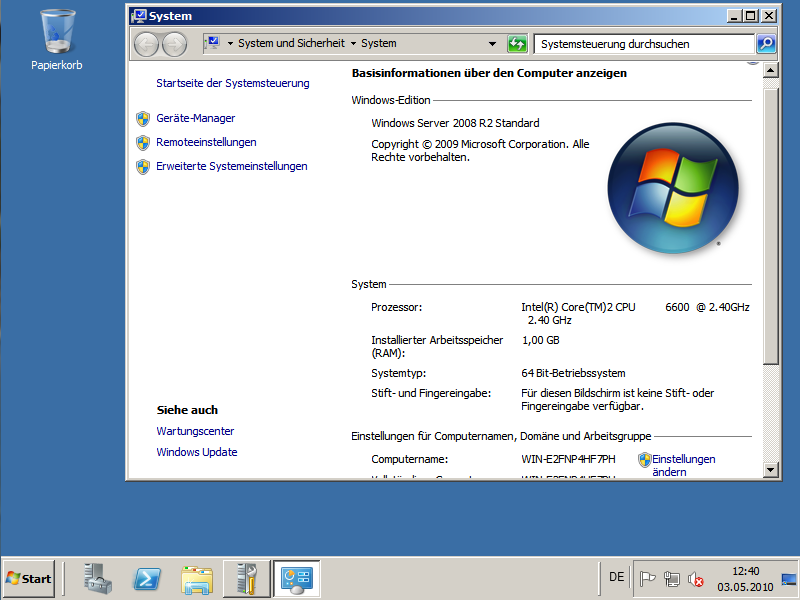Image resolution: width=800 pixels, height=600 pixels.
Task: Click the muted volume tray icon
Action: (x=695, y=579)
